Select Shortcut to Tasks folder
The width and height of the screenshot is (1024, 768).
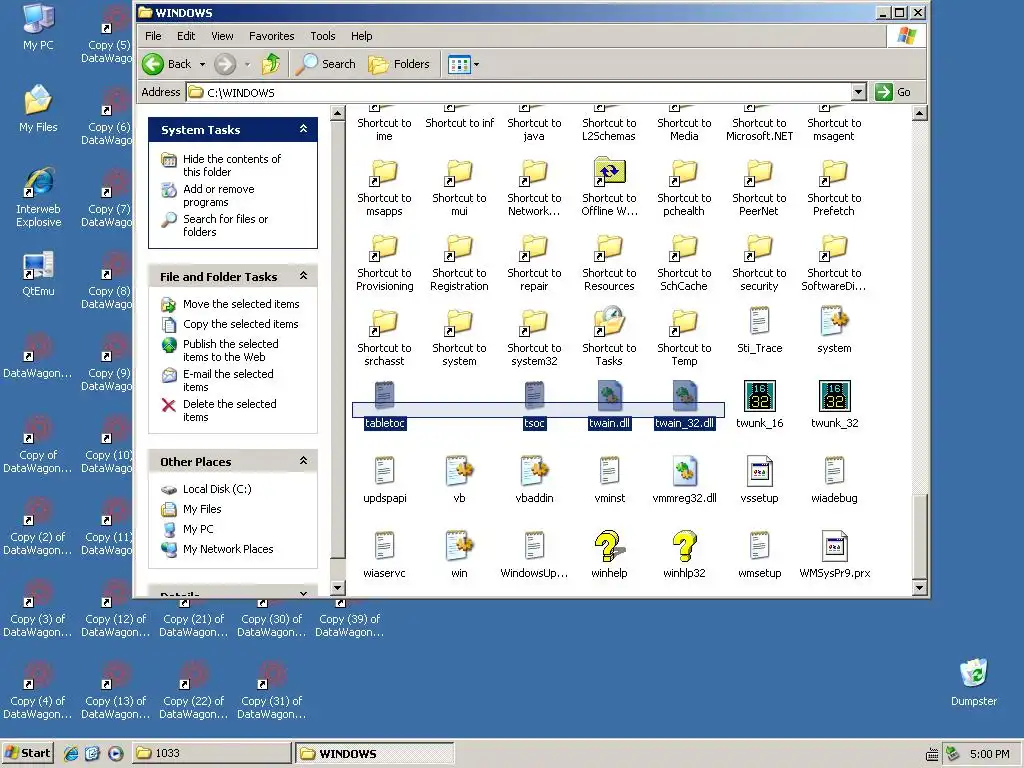(609, 321)
